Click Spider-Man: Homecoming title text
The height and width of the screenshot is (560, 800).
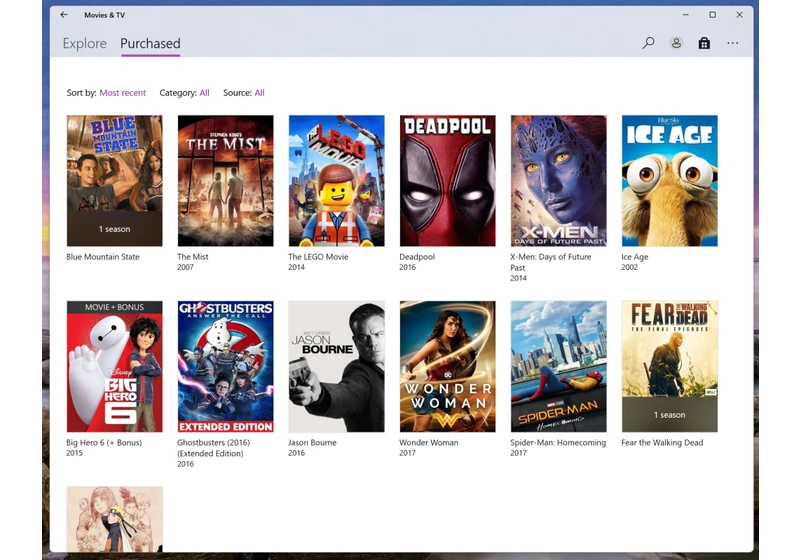click(x=558, y=442)
